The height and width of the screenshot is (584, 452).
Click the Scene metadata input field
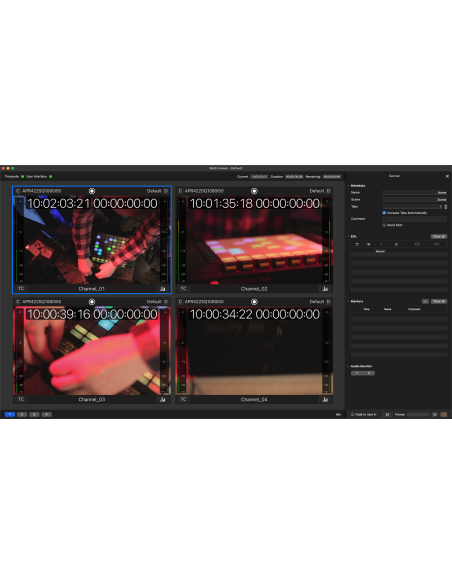click(x=415, y=200)
